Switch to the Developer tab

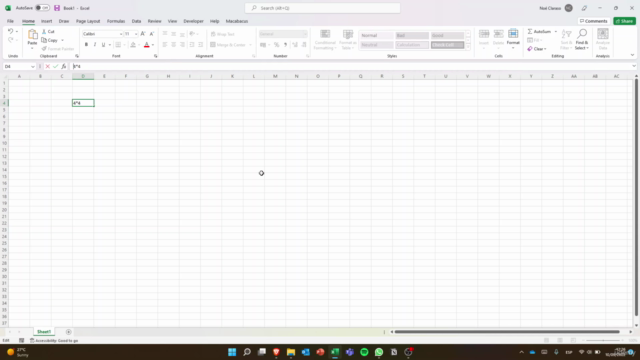tap(193, 21)
